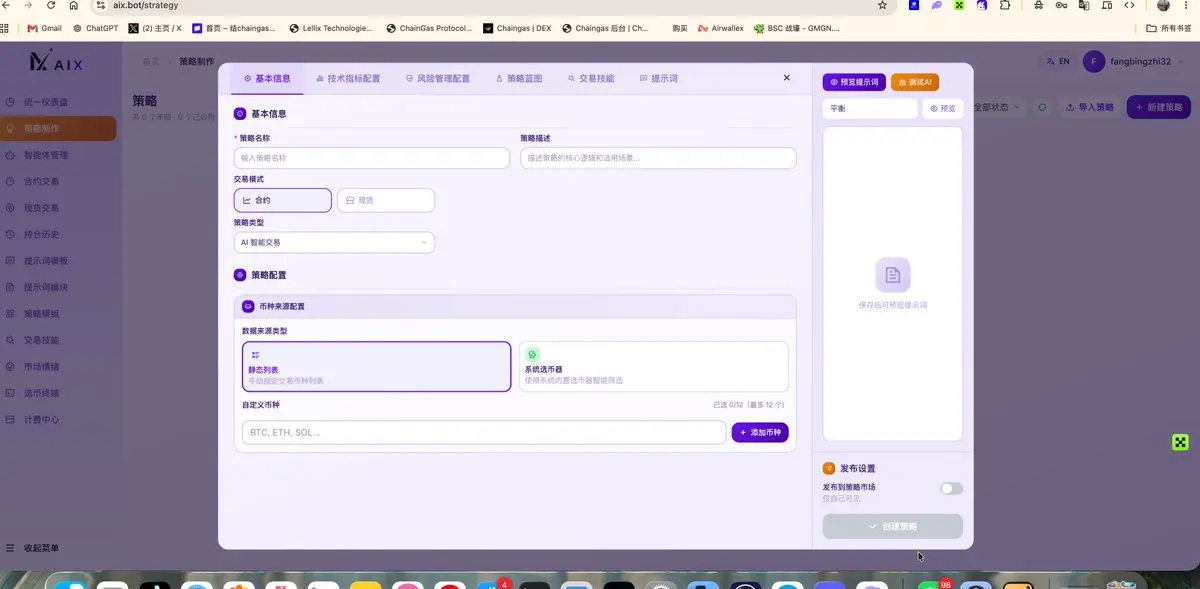Select 现货 trading mode

coord(386,200)
